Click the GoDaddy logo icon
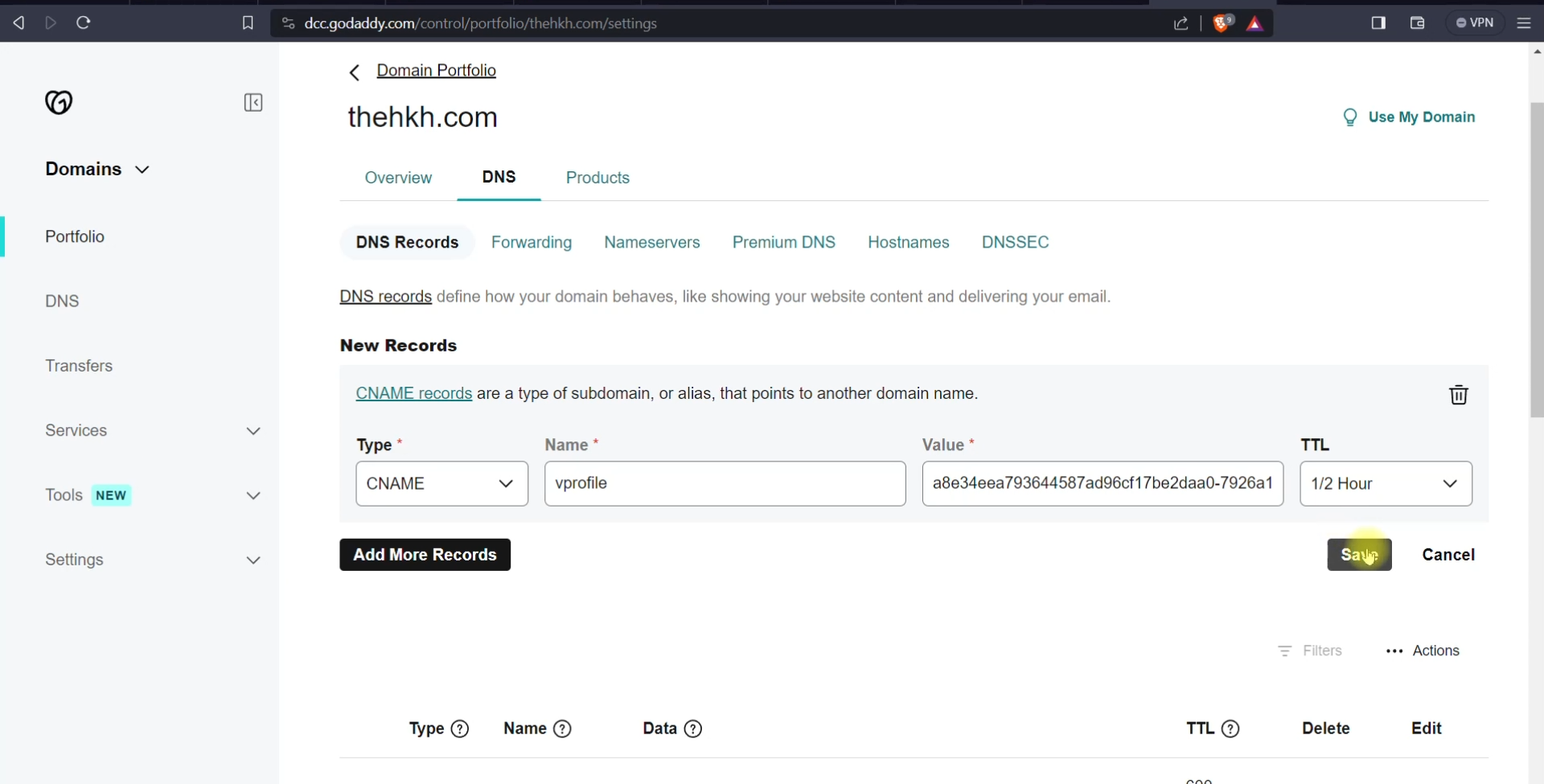 59,102
